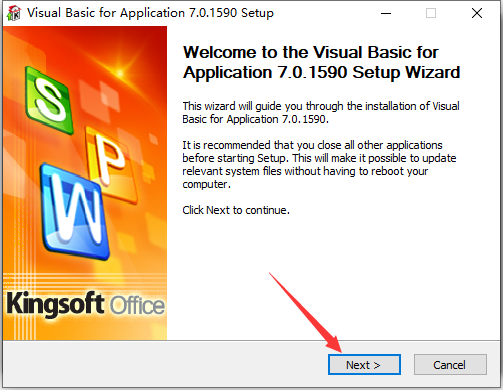Viewport: 503px width, 390px height.
Task: Click the striped pattern above the Kingsoft logo
Action: (x=85, y=281)
